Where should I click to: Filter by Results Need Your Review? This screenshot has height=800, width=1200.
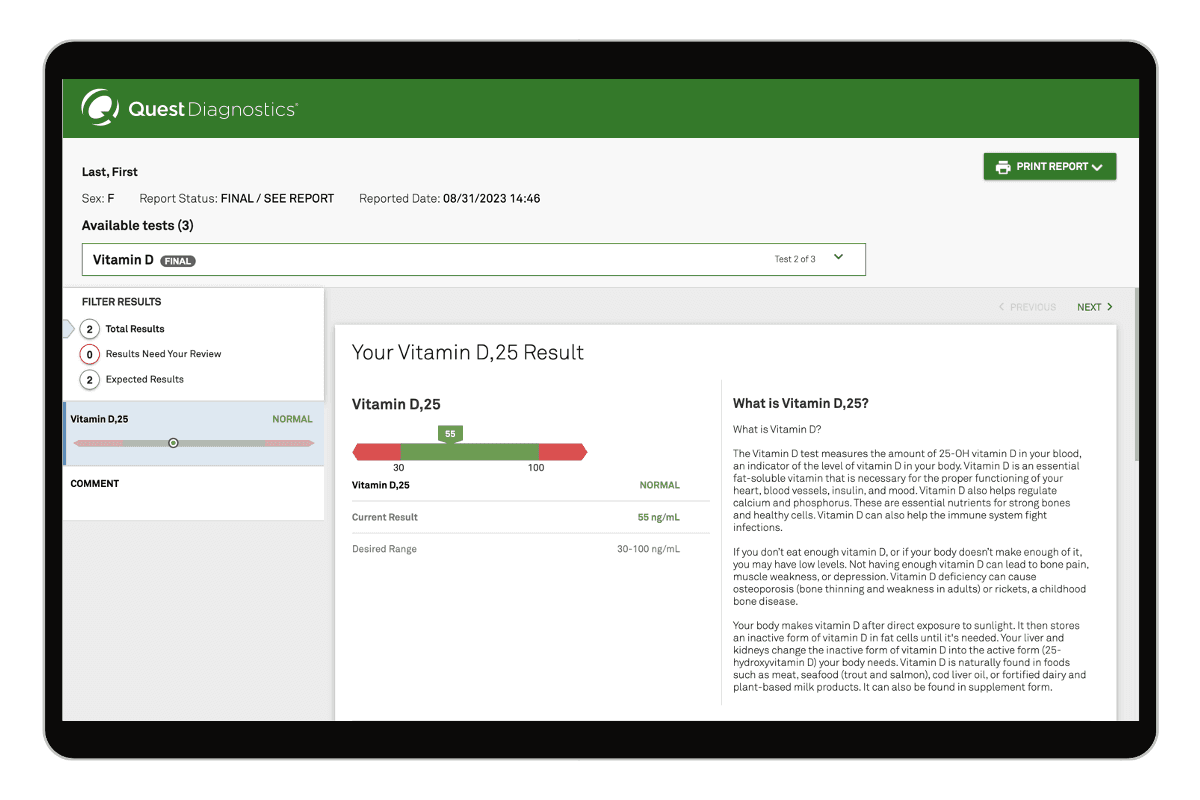[x=163, y=354]
